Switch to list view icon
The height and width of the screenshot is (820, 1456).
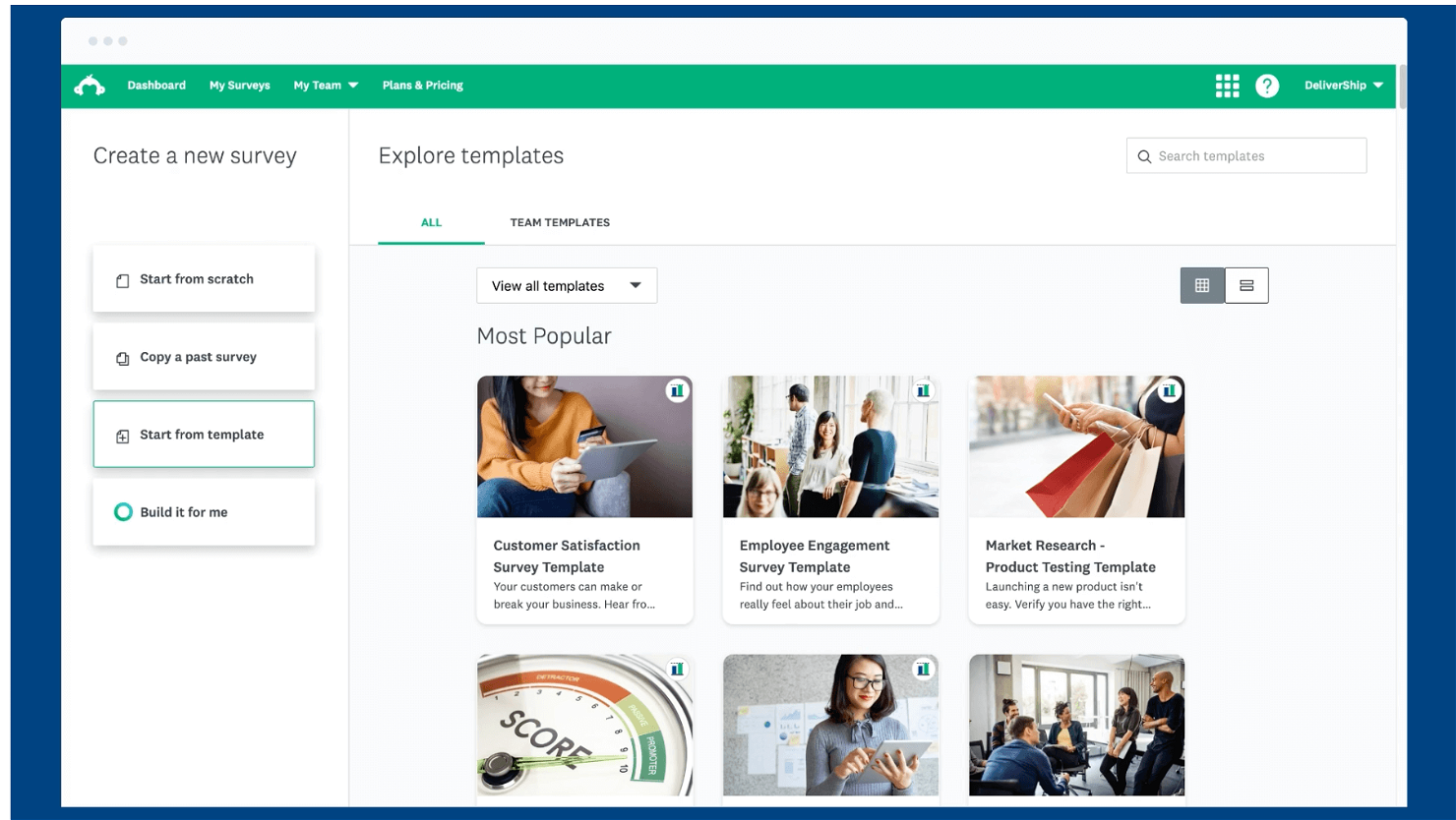tap(1246, 285)
